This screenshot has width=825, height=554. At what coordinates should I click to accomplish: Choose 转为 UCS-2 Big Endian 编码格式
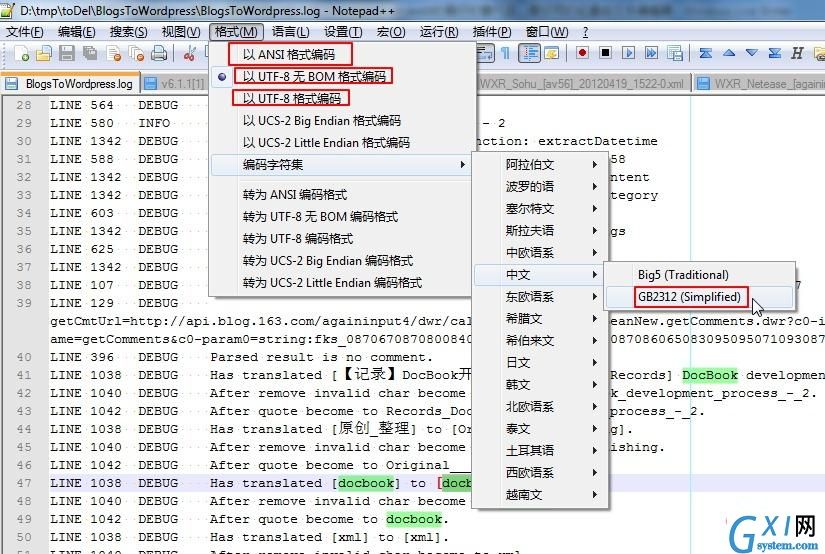pyautogui.click(x=341, y=261)
